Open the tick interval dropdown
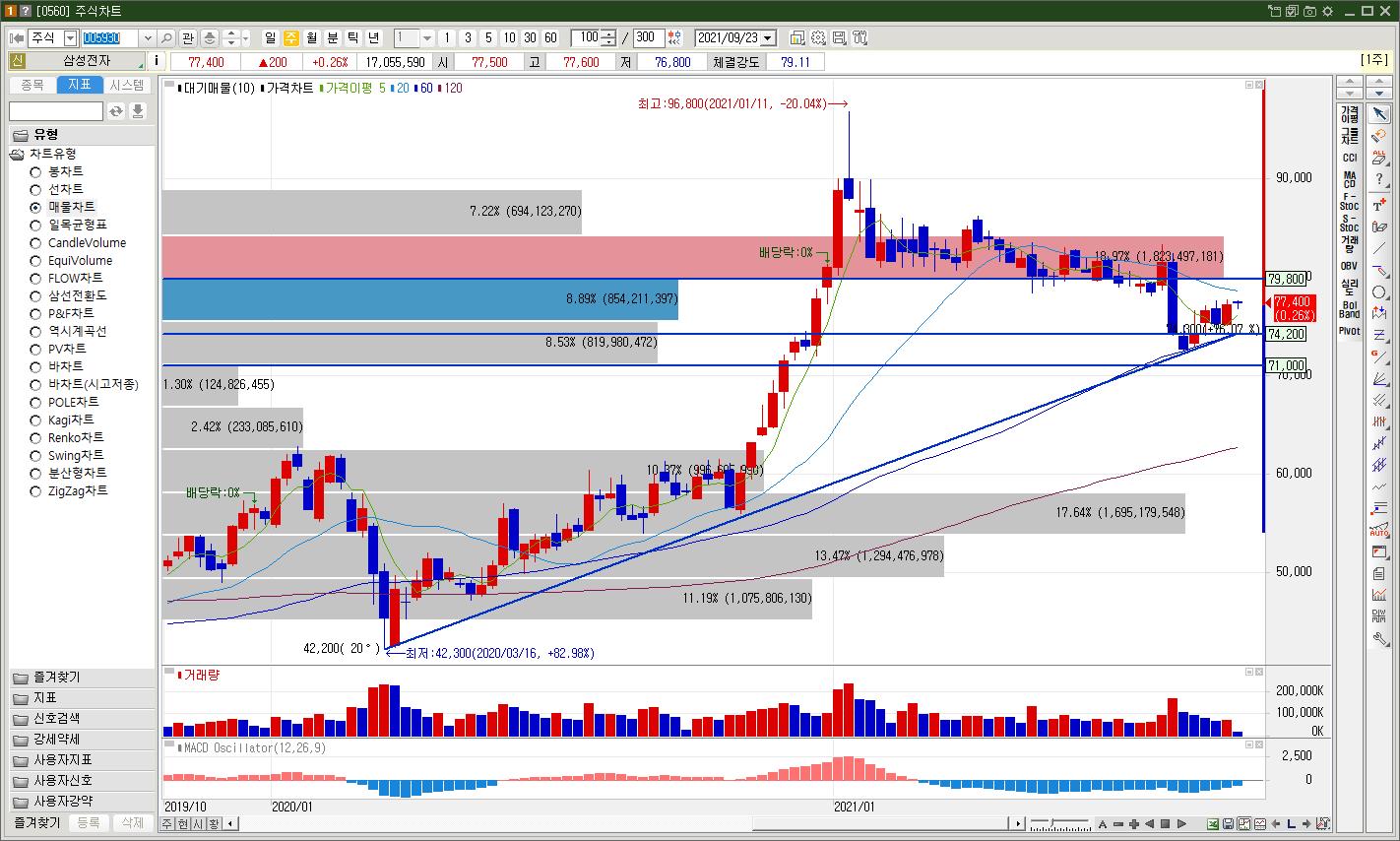The height and width of the screenshot is (841, 1400). click(x=427, y=38)
